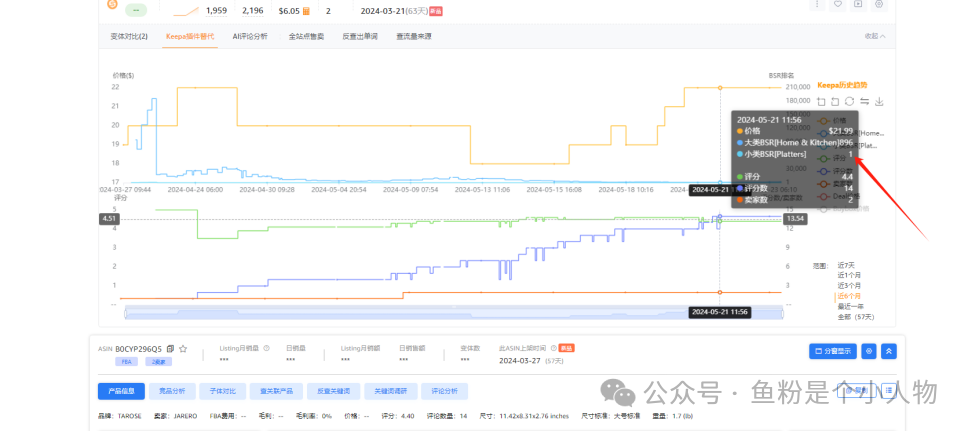Screen dimensions: 968x431
Task: Click the right handle of chart range slider
Action: 782,312
